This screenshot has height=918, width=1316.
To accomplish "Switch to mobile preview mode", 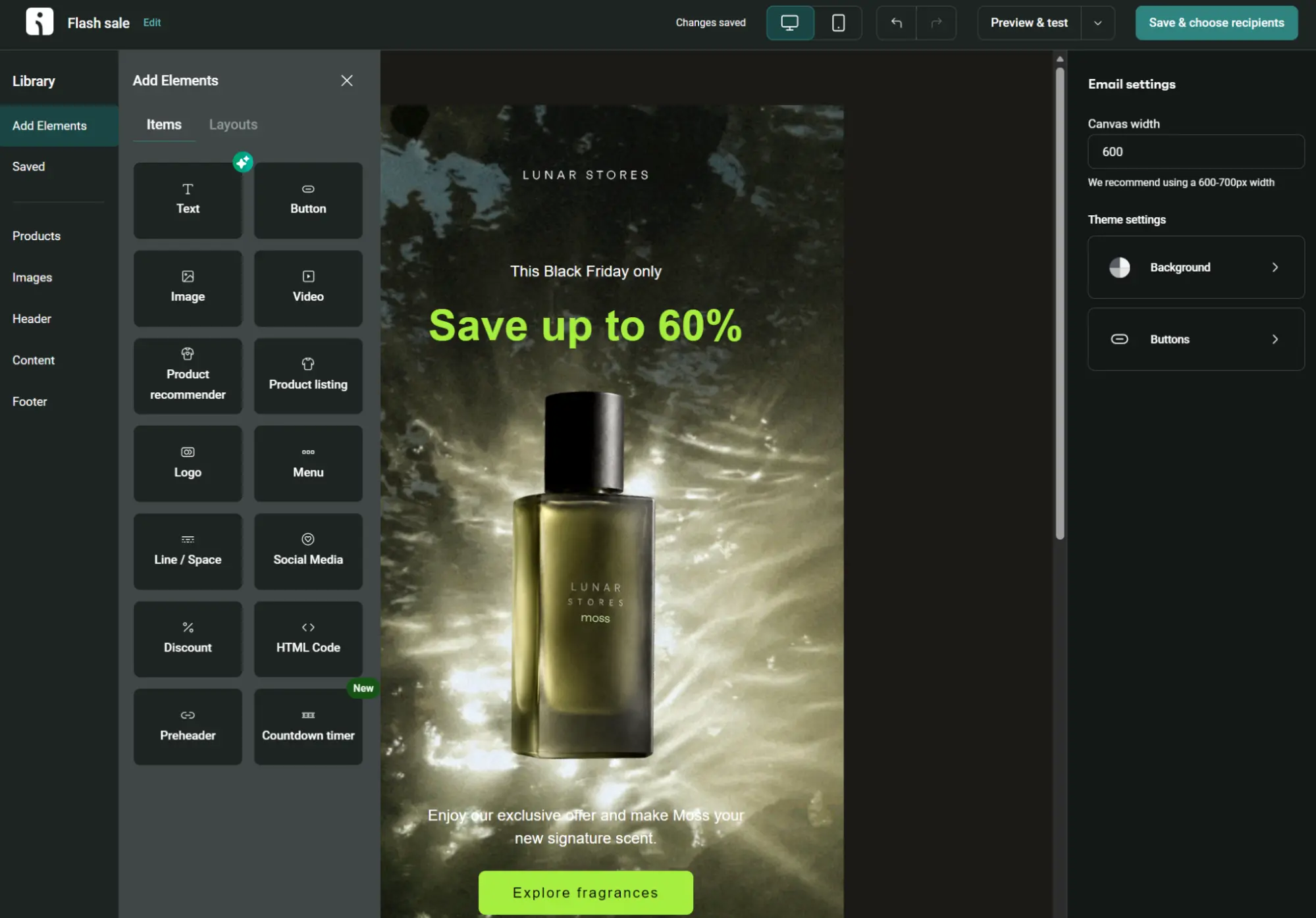I will pos(838,23).
